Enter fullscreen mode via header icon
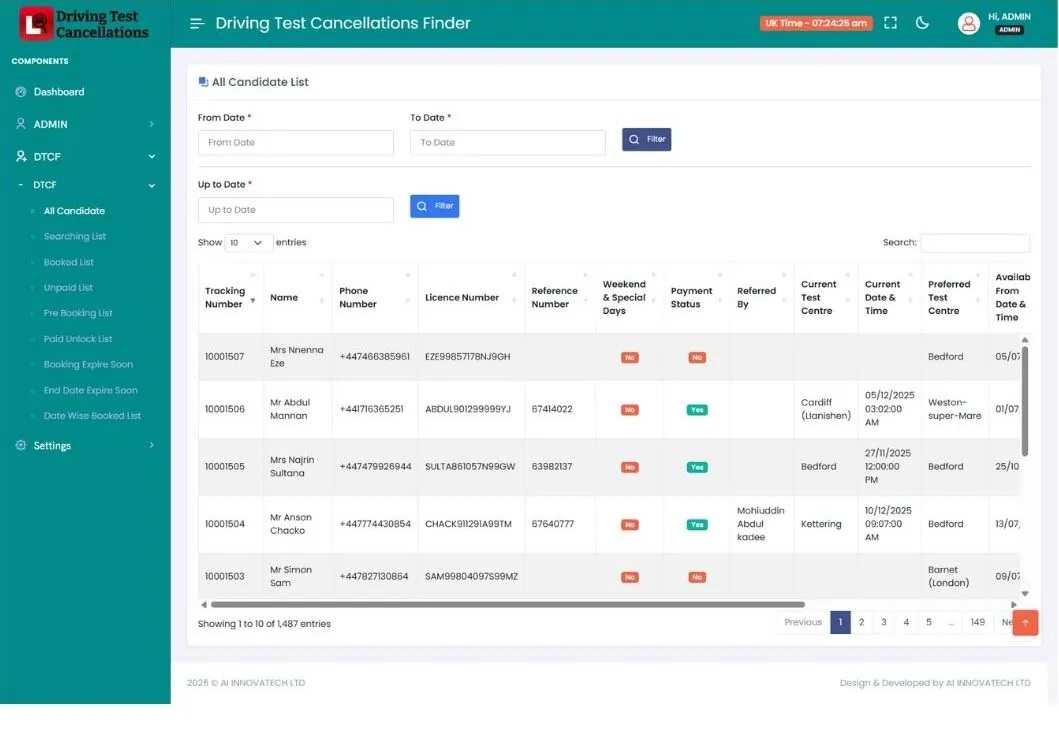 (x=890, y=23)
